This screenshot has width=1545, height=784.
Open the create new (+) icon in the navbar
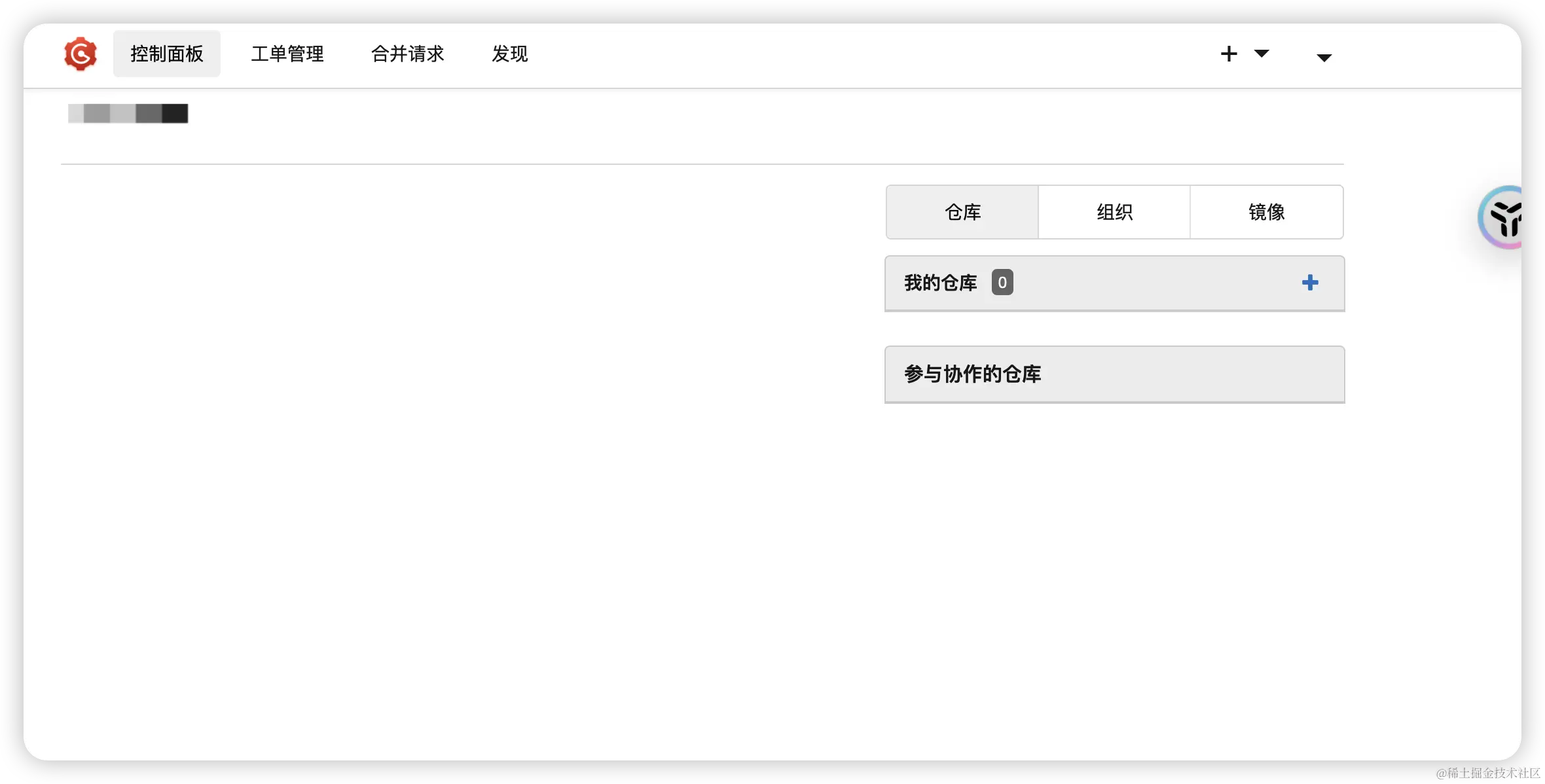coord(1228,54)
